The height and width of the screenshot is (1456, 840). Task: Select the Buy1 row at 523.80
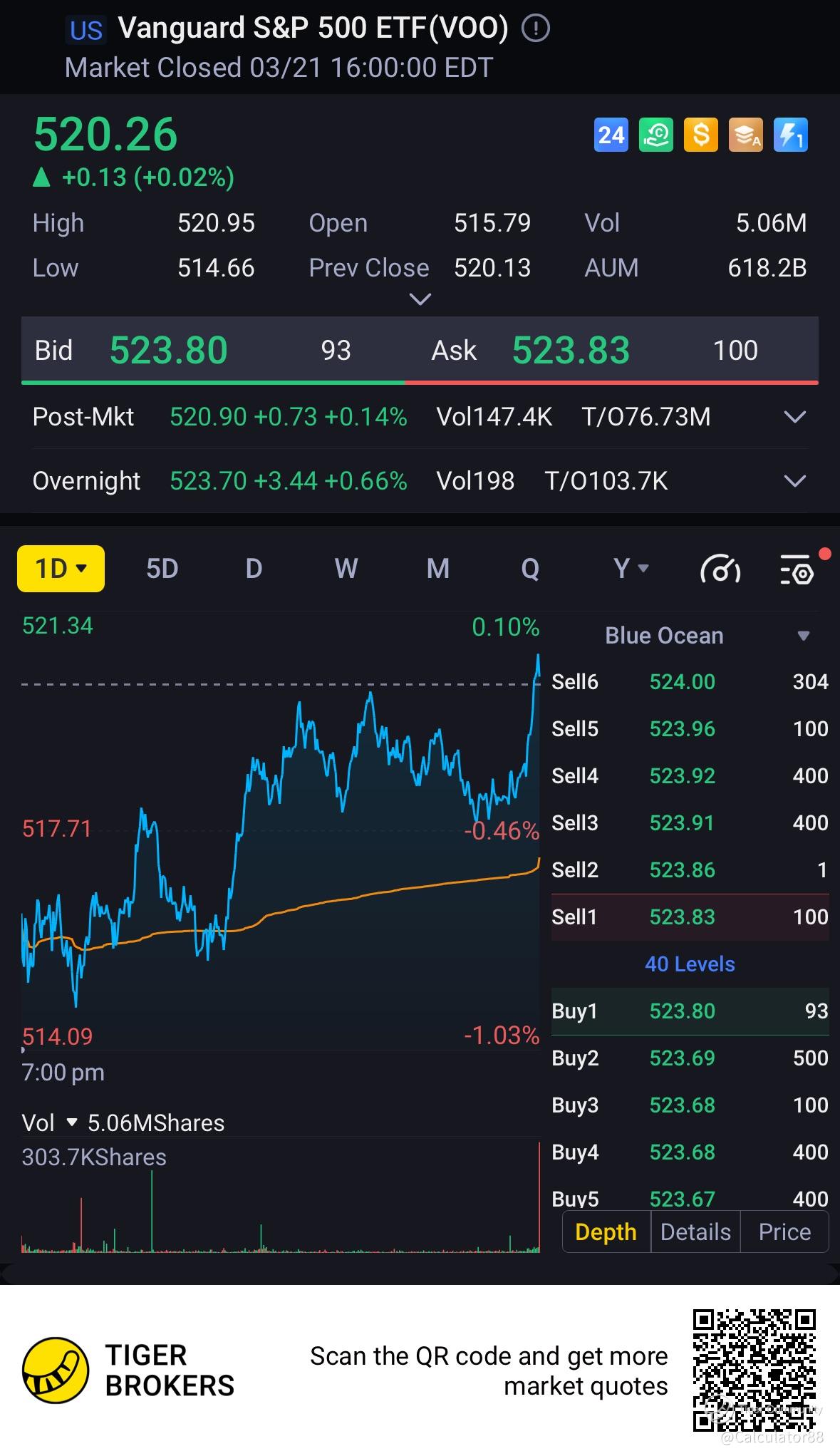pyautogui.click(x=690, y=1011)
